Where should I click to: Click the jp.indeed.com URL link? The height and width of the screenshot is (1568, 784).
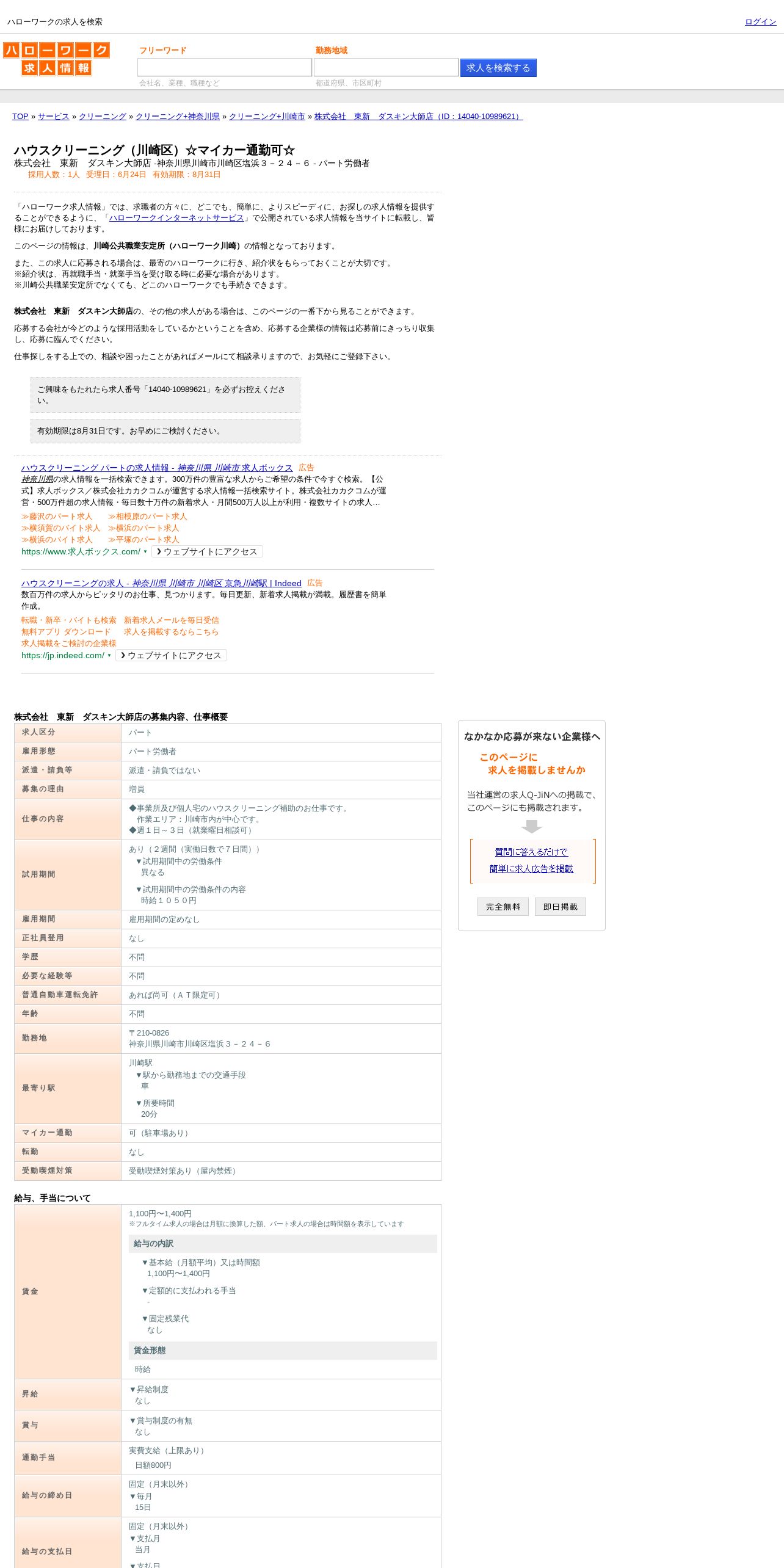[x=63, y=655]
